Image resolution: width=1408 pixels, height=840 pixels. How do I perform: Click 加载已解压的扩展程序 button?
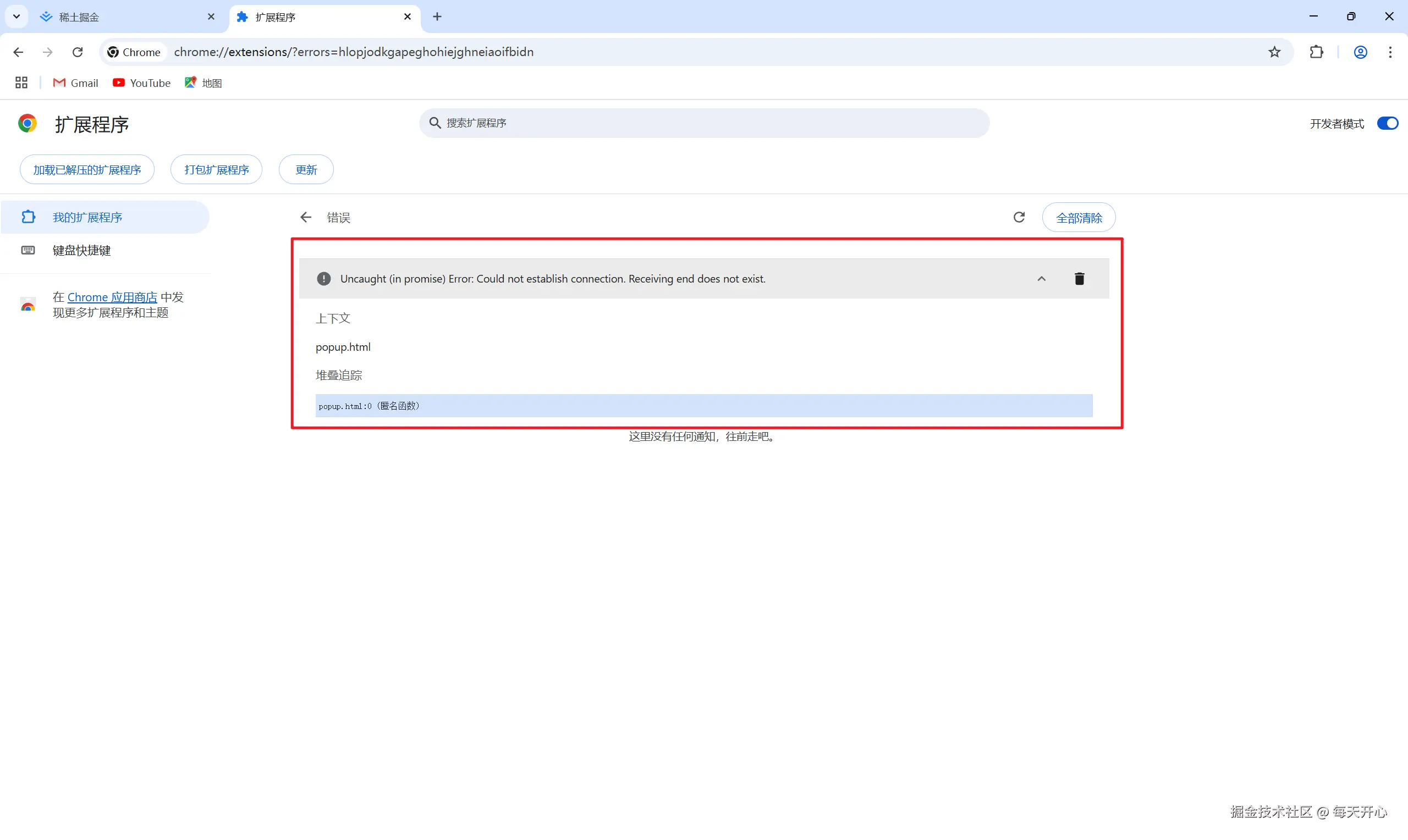87,170
